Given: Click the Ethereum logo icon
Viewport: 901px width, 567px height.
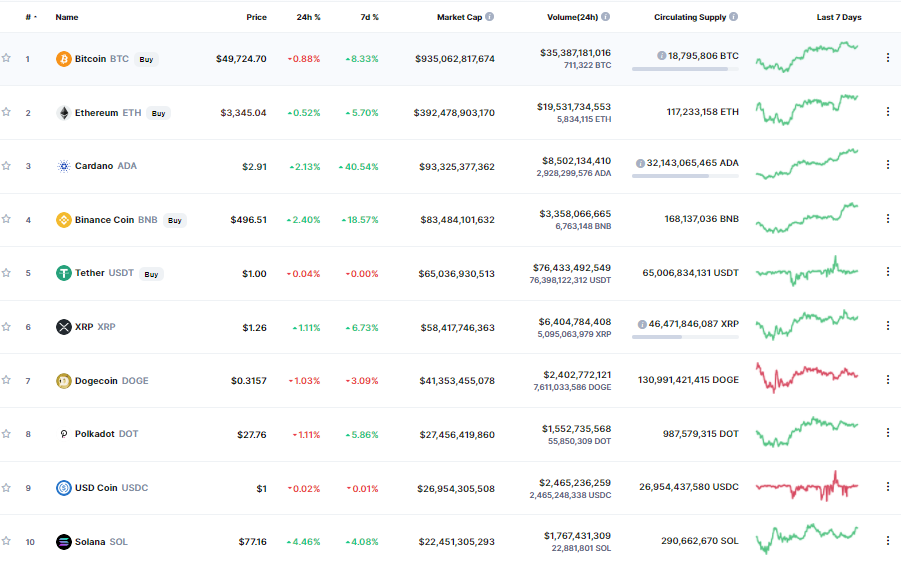Looking at the screenshot, I should click(x=64, y=113).
